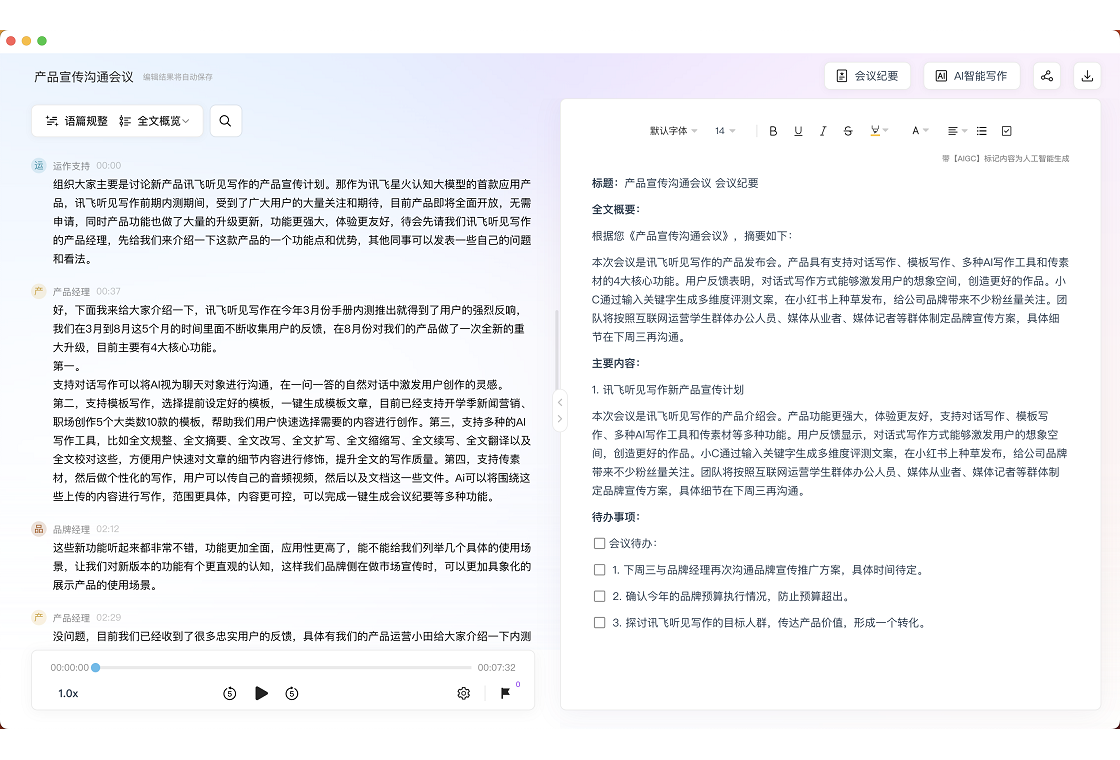Click the 主要内容 heading
The height and width of the screenshot is (760, 1120).
pyautogui.click(x=616, y=363)
